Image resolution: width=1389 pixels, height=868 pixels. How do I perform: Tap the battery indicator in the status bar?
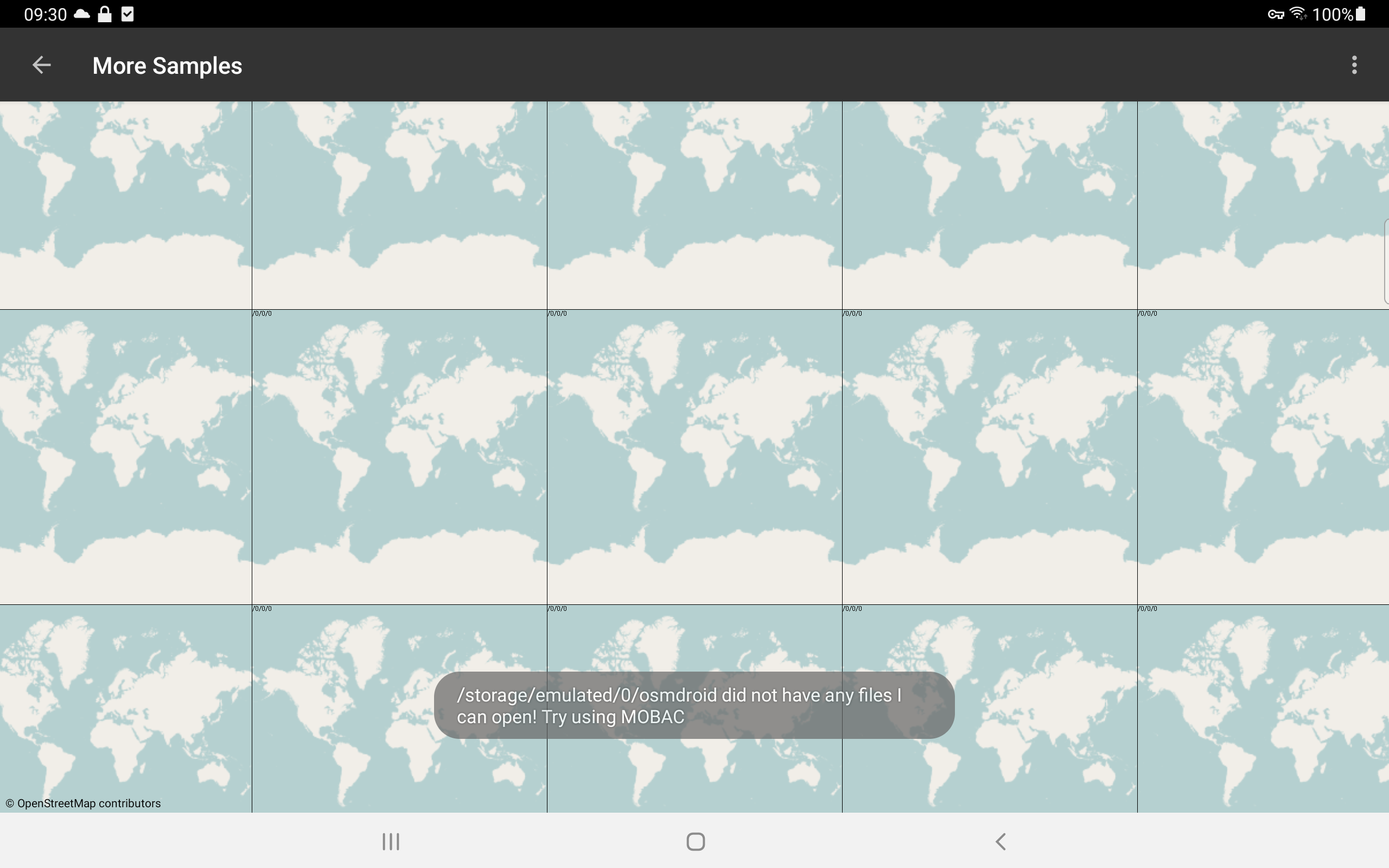tap(1361, 14)
